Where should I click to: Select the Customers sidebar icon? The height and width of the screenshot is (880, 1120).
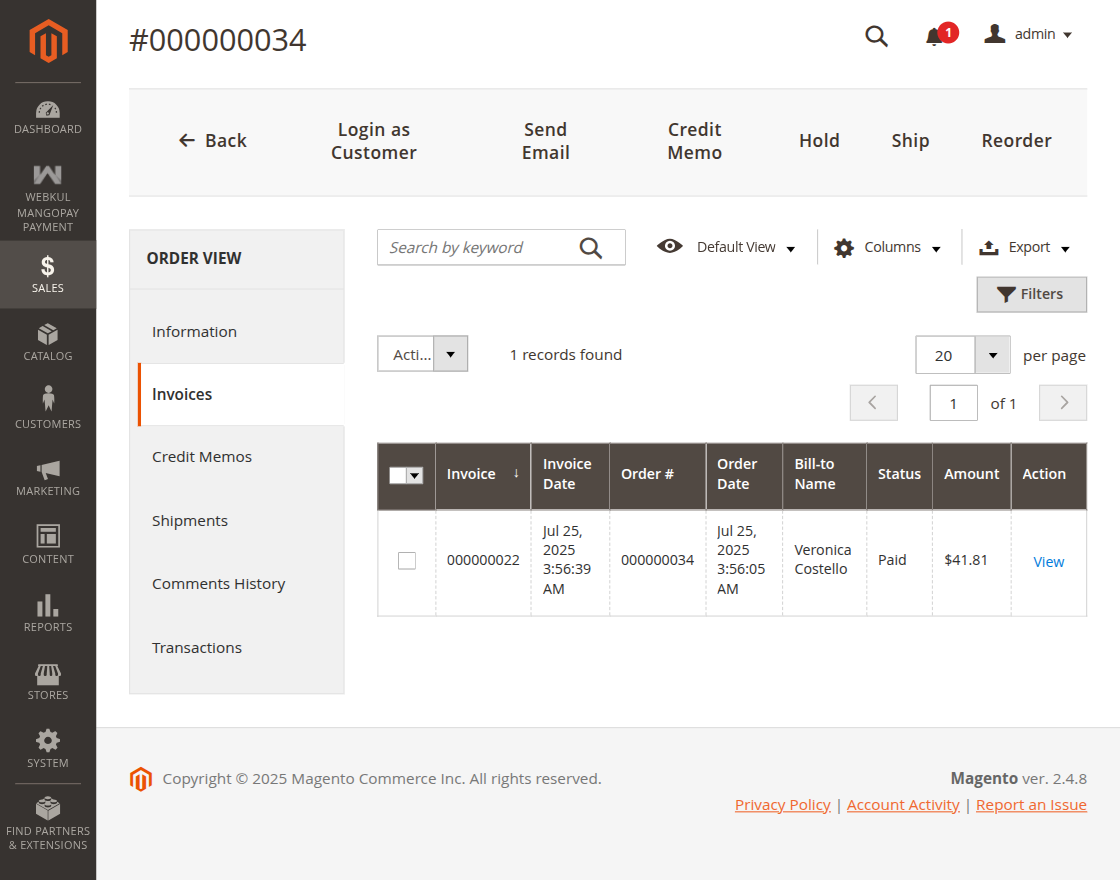tap(47, 407)
